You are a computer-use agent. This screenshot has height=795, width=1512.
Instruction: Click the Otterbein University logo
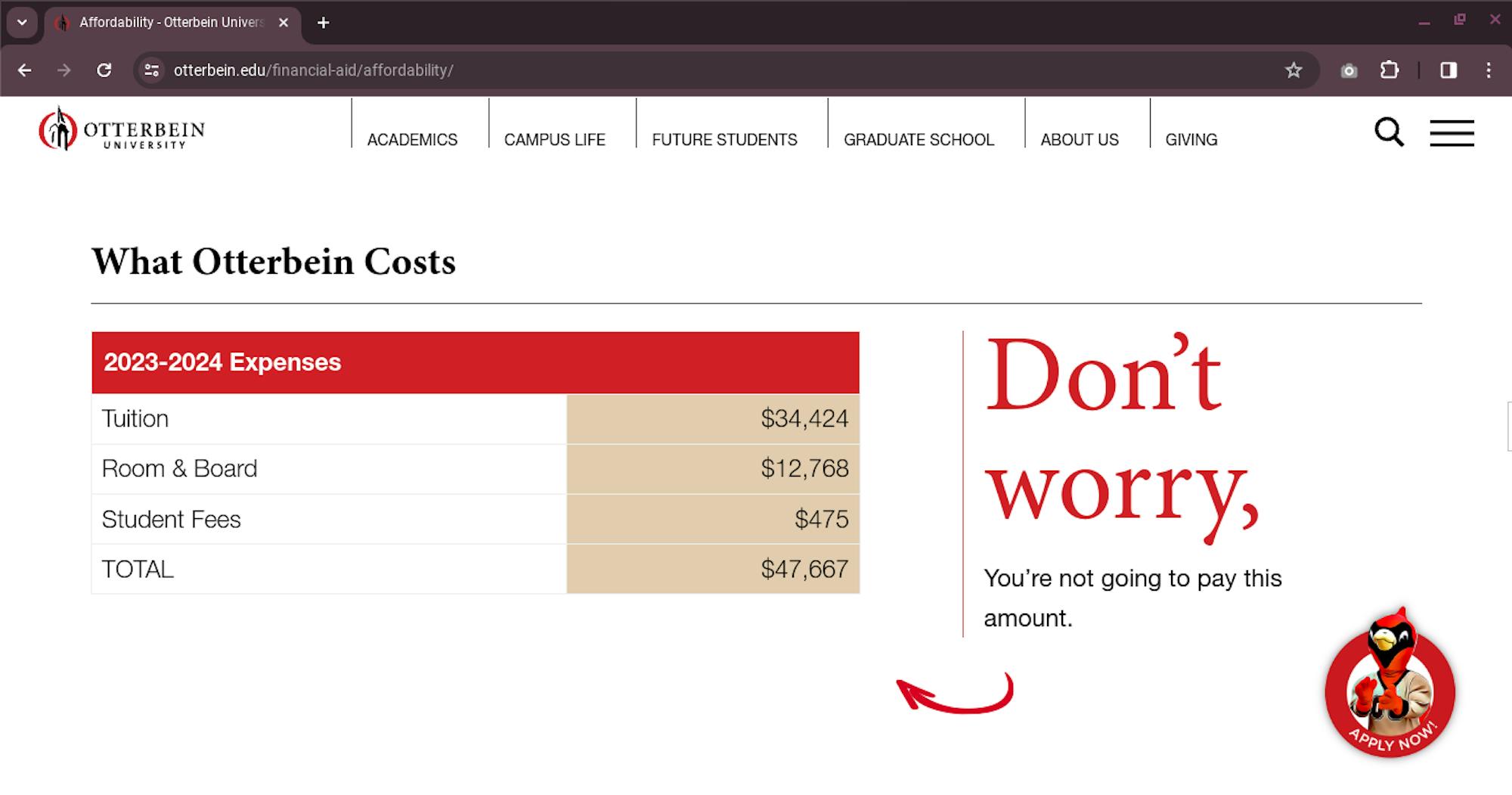(x=122, y=130)
